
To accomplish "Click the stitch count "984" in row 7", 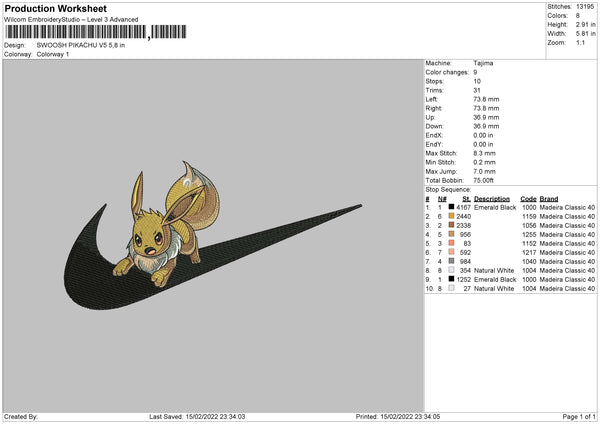I will pyautogui.click(x=465, y=261).
